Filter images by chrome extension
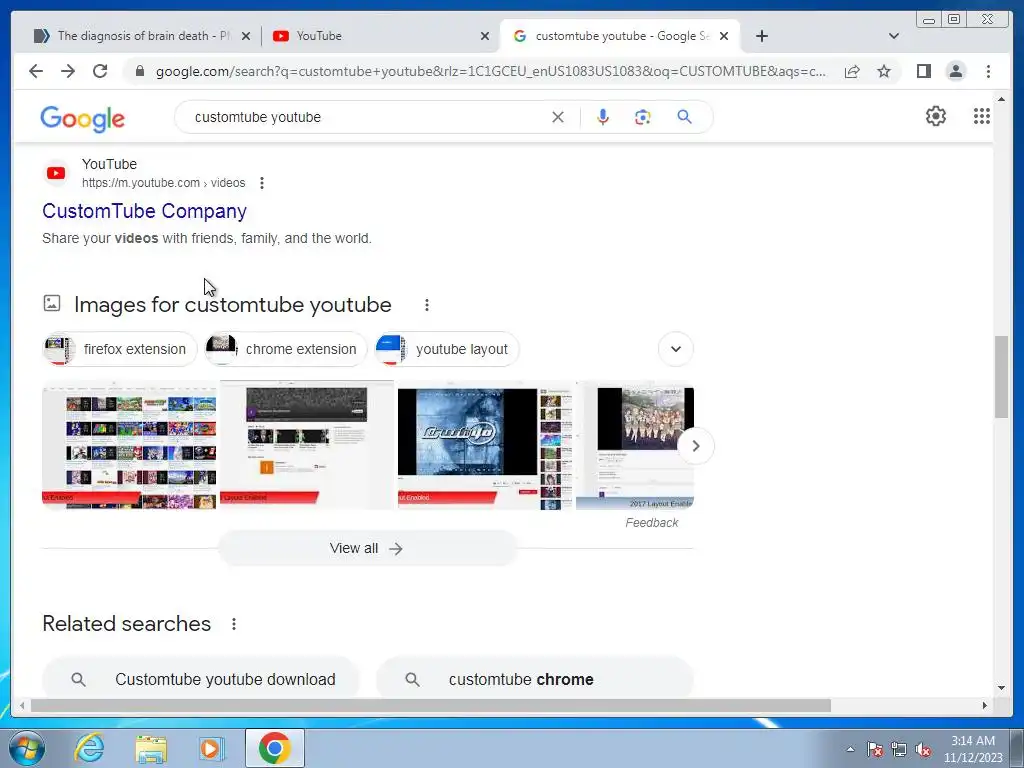1024x768 pixels. click(286, 349)
